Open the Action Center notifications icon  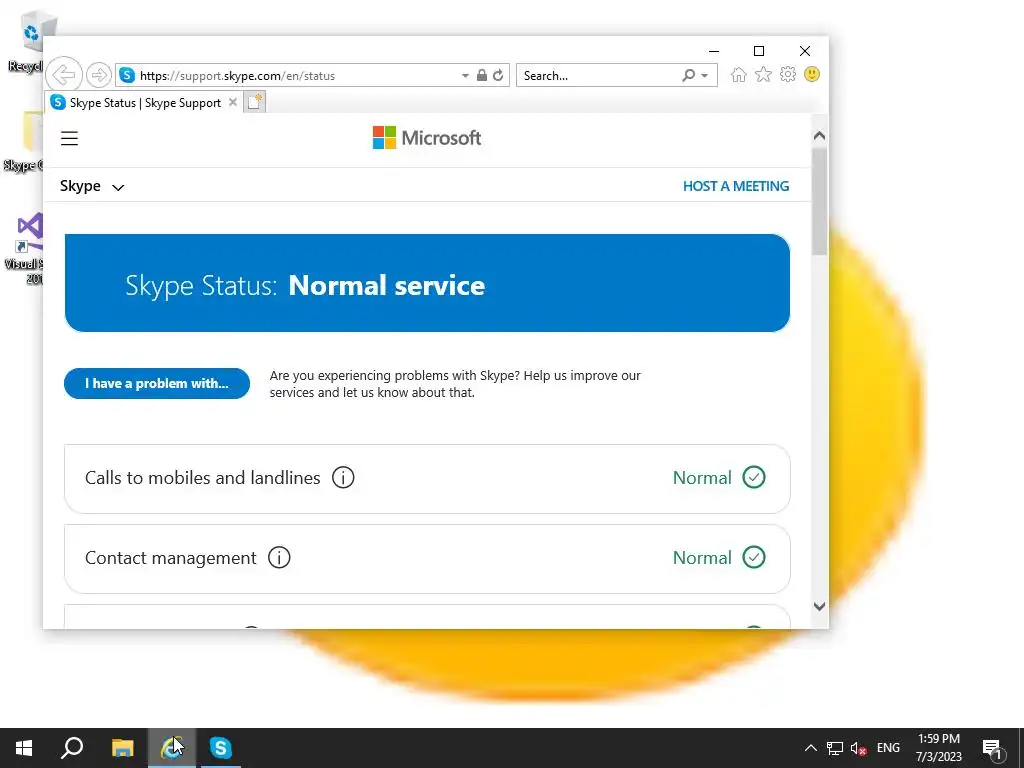tap(993, 748)
